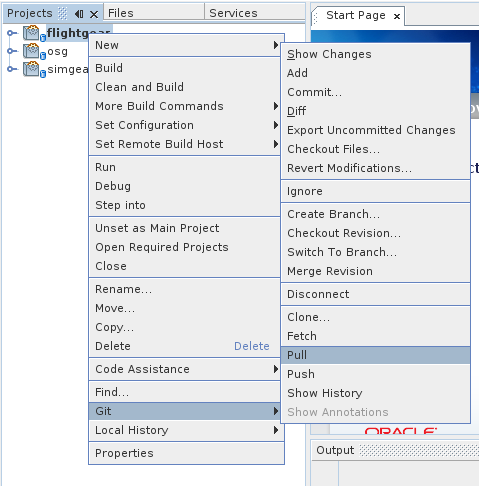The width and height of the screenshot is (479, 486).
Task: Click the Output panel title
Action: [335, 450]
